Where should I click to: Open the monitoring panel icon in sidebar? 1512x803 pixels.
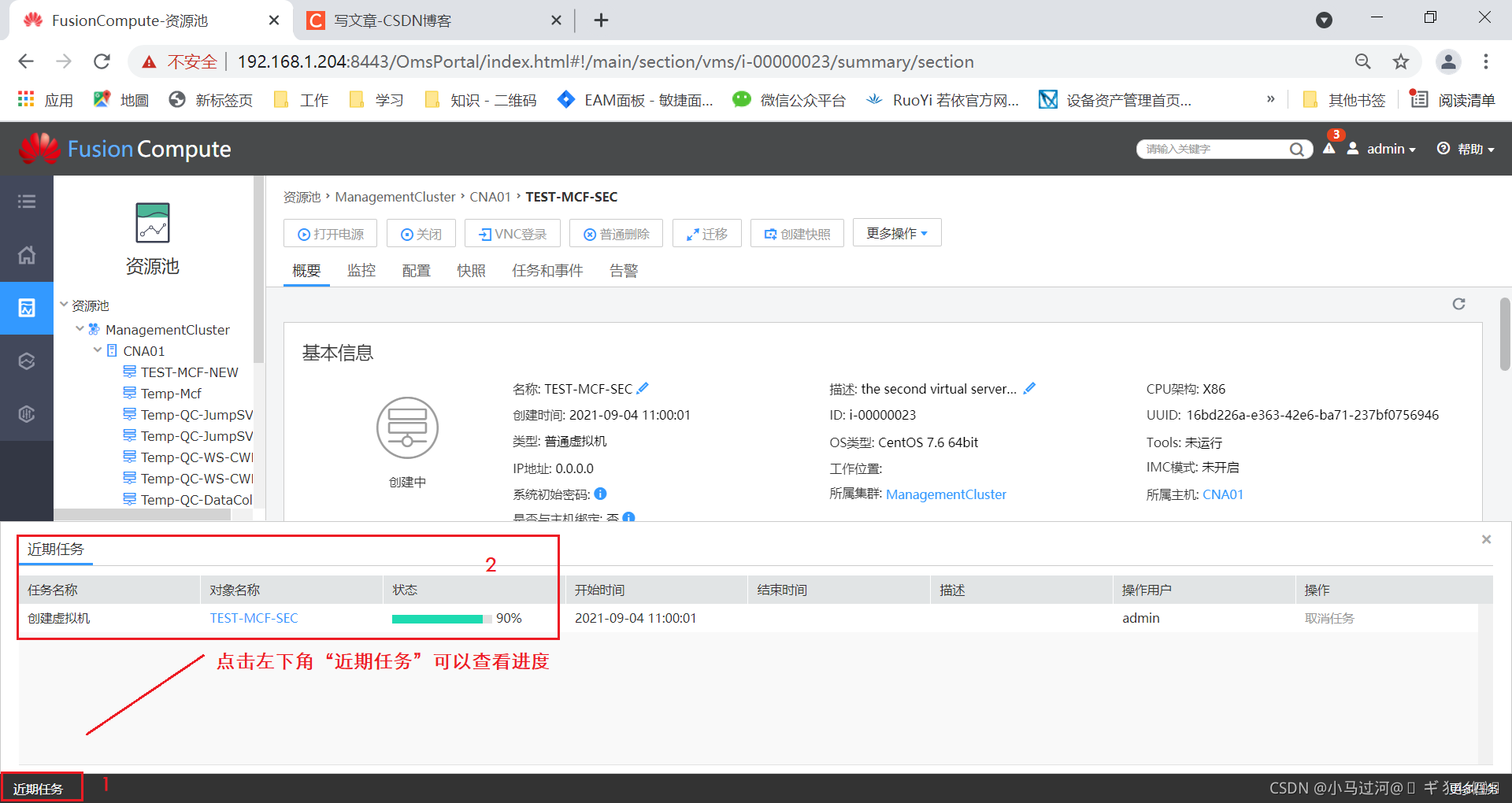27,308
